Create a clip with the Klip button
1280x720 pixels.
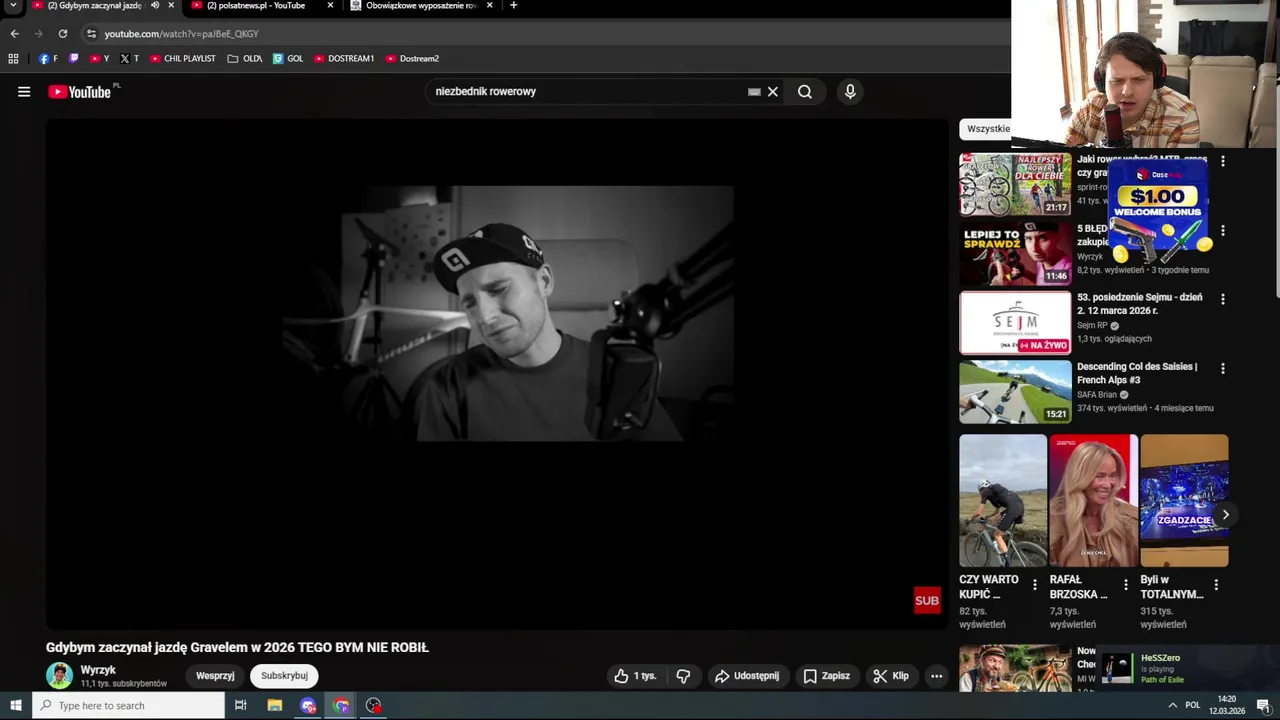(890, 676)
